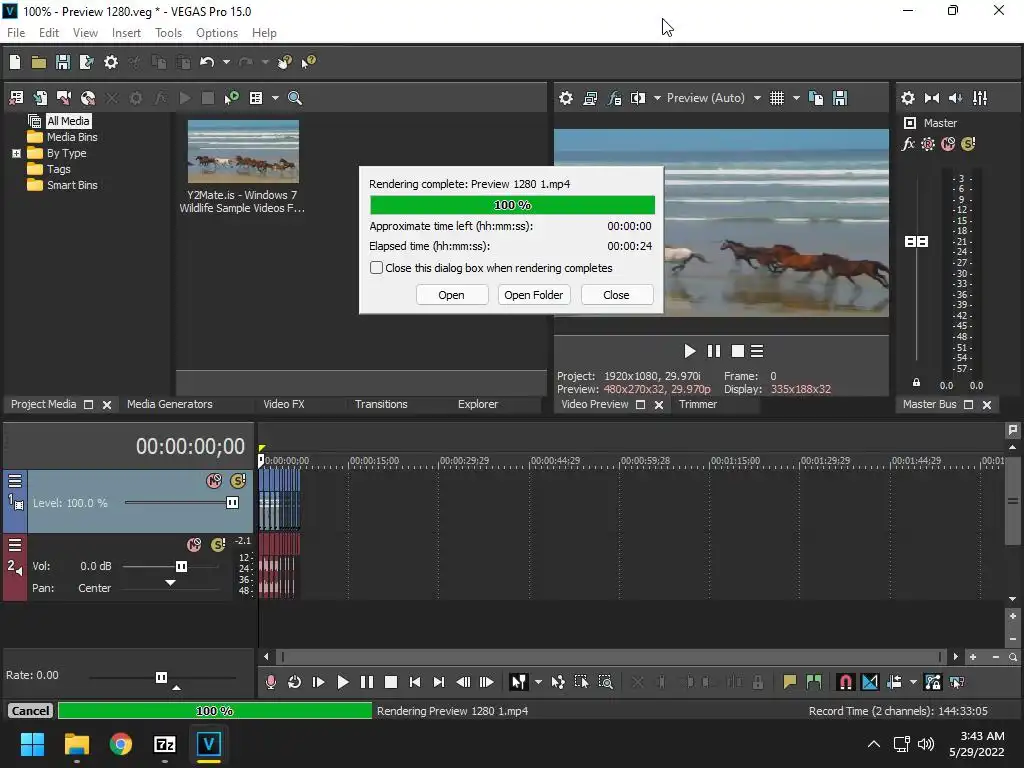This screenshot has width=1024, height=768.
Task: Switch to the Video FX tab
Action: pos(283,404)
